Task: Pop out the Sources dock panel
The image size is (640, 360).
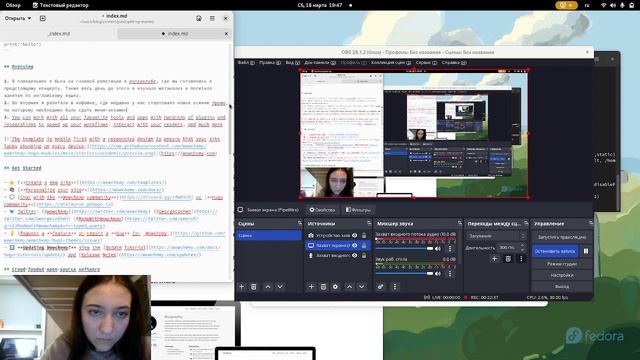Action: [369, 223]
